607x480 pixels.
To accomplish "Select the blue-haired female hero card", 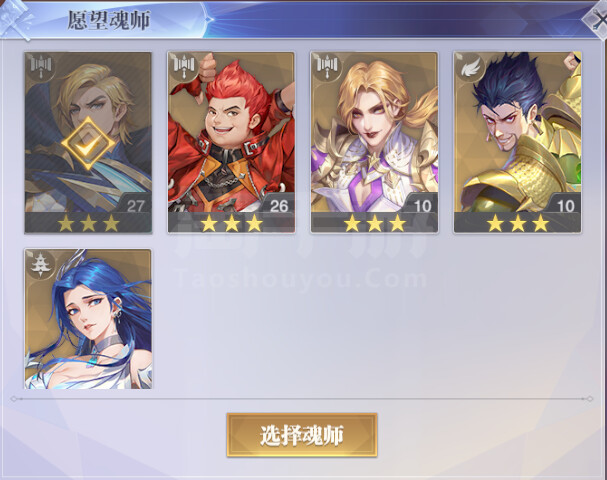I will click(88, 319).
